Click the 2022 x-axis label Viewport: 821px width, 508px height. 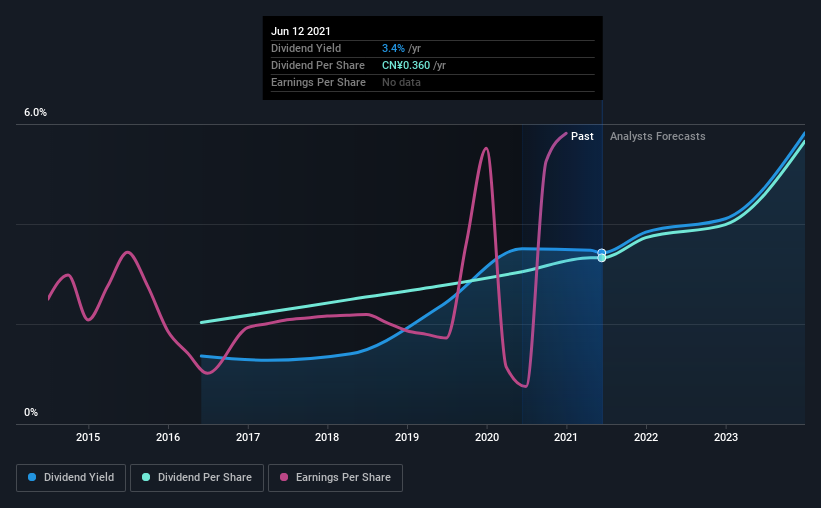[x=646, y=437]
